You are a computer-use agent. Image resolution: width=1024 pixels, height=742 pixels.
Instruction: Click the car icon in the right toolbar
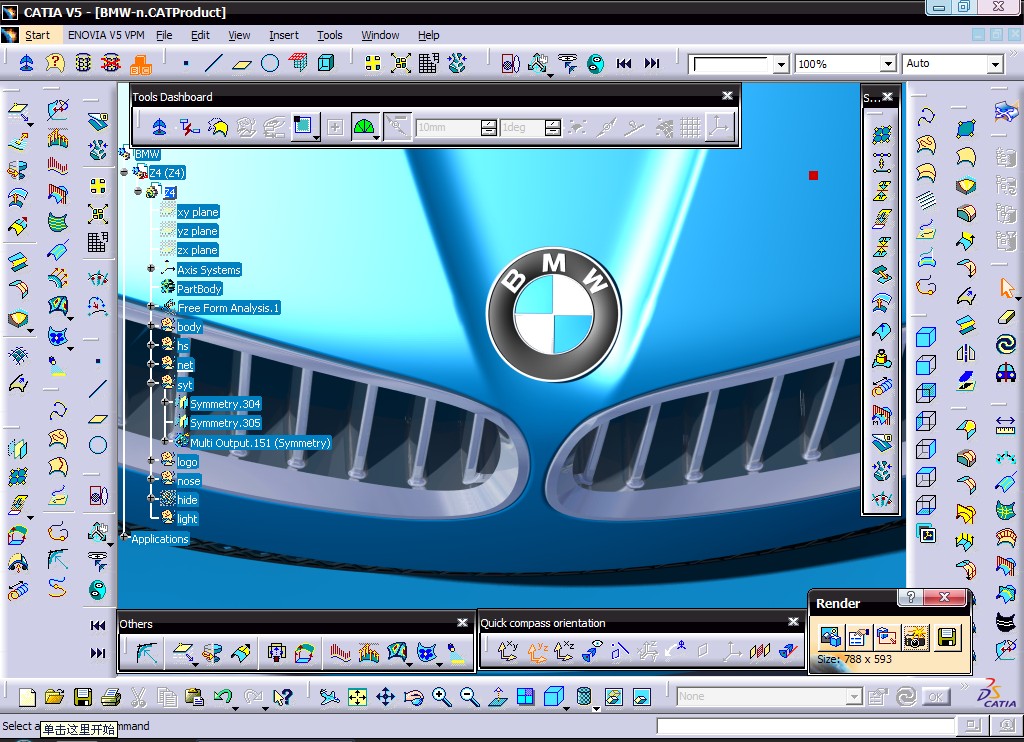pos(1006,372)
